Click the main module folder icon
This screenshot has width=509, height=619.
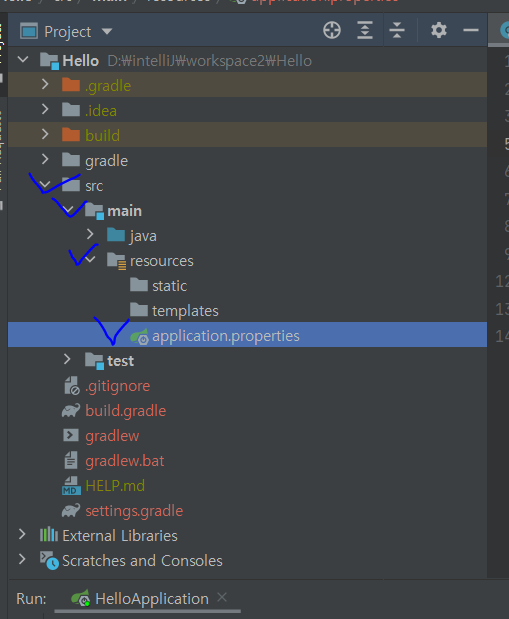click(x=94, y=211)
